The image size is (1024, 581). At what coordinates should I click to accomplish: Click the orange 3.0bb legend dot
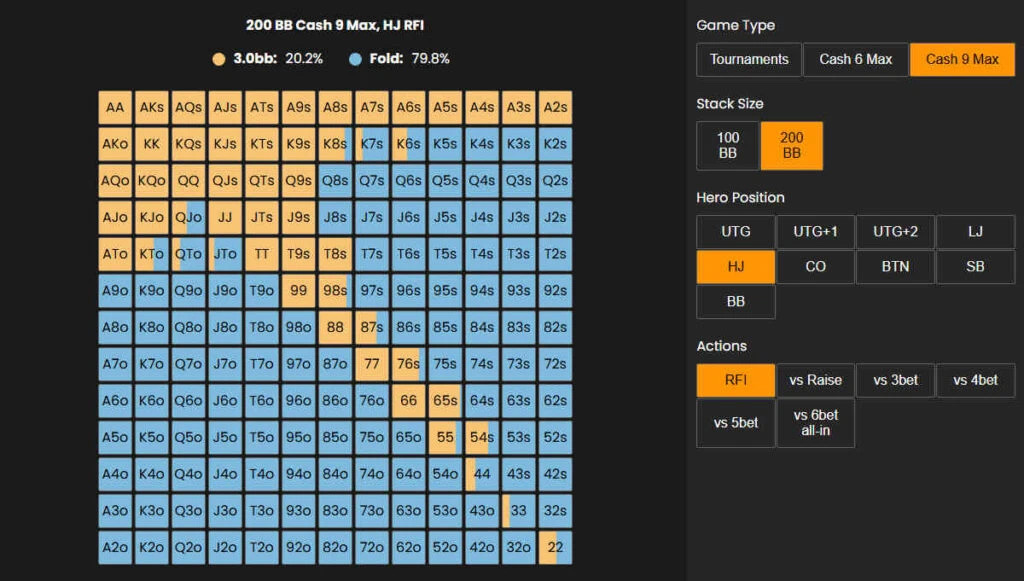[x=219, y=59]
